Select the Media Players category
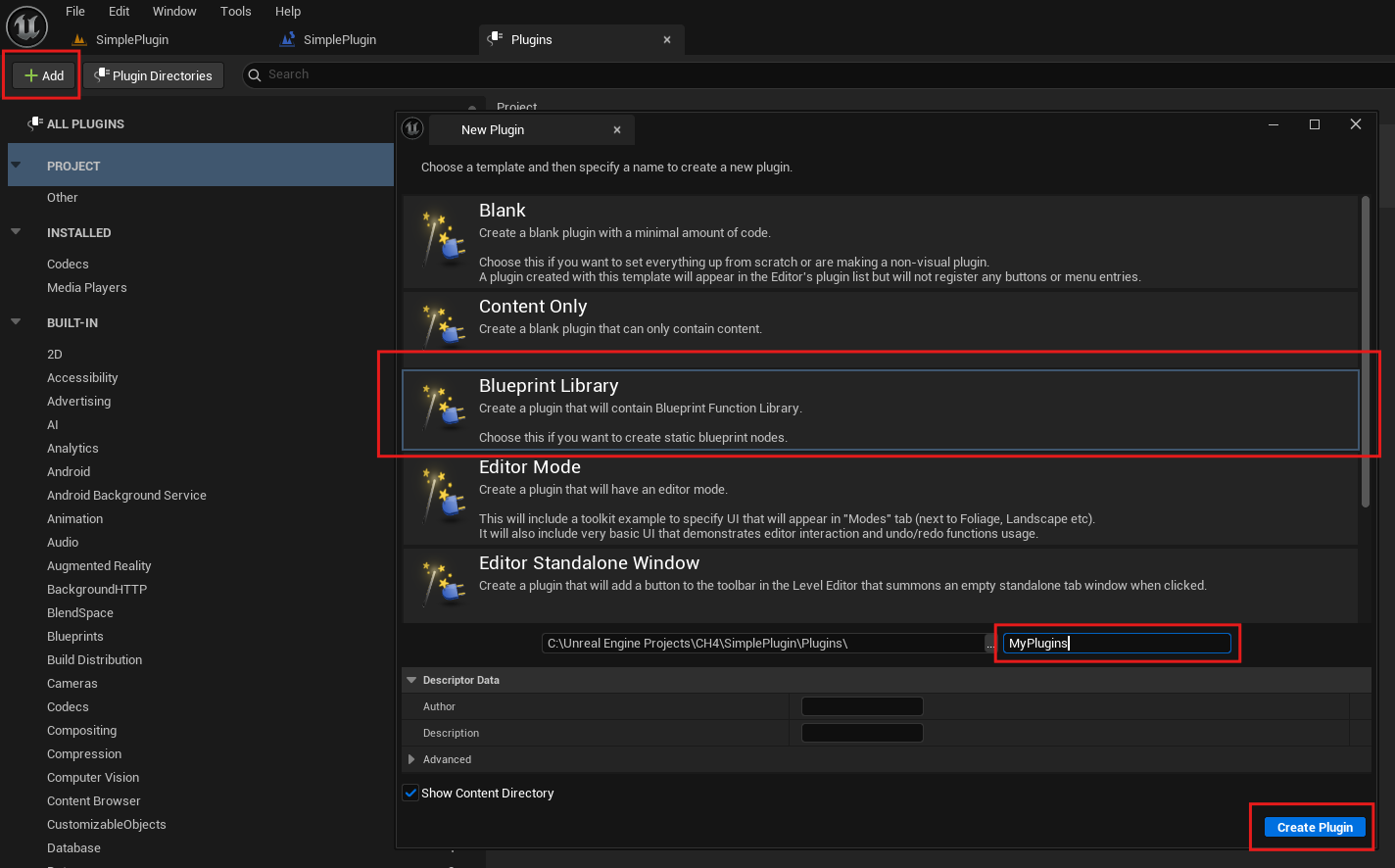 tap(86, 287)
